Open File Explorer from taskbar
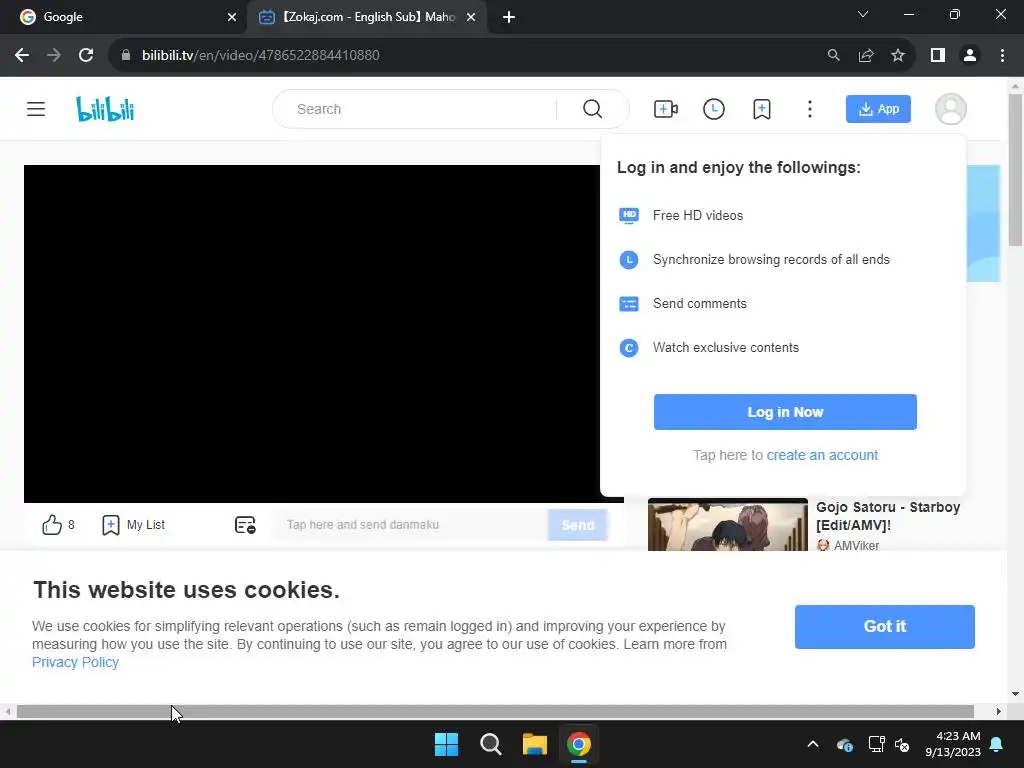Image resolution: width=1024 pixels, height=768 pixels. click(534, 744)
